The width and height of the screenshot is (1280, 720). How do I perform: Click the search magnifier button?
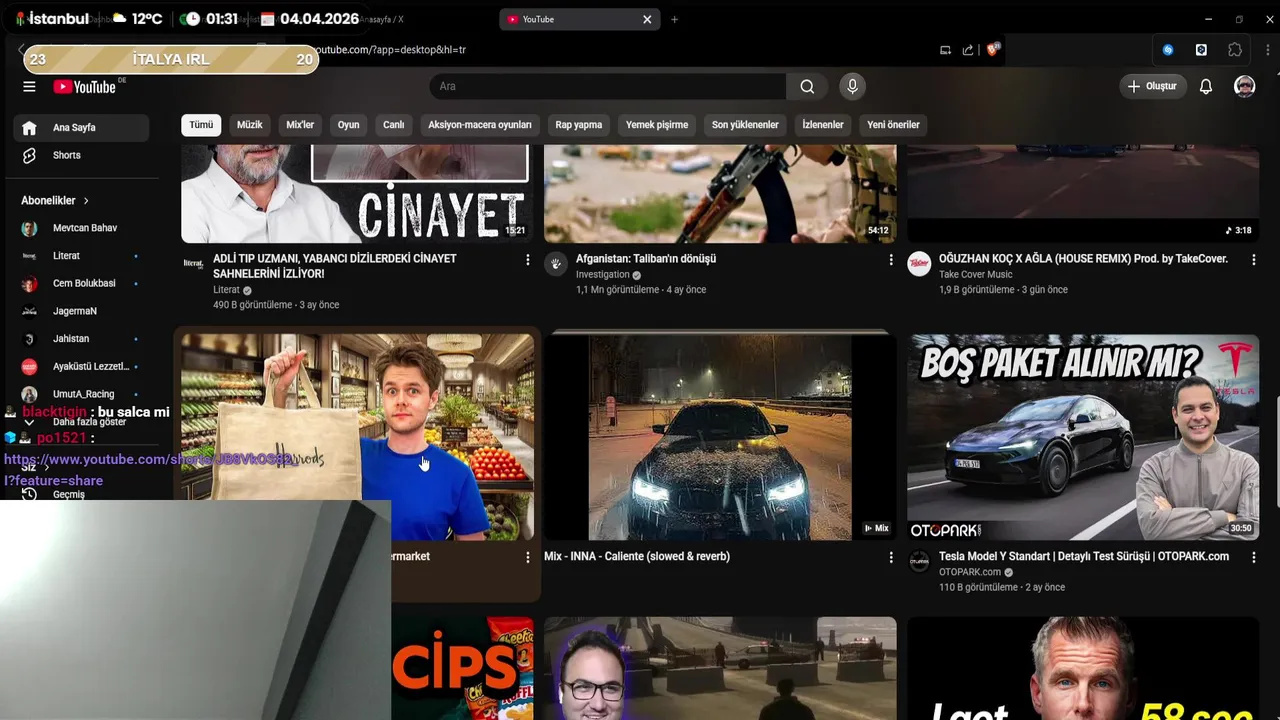[807, 87]
